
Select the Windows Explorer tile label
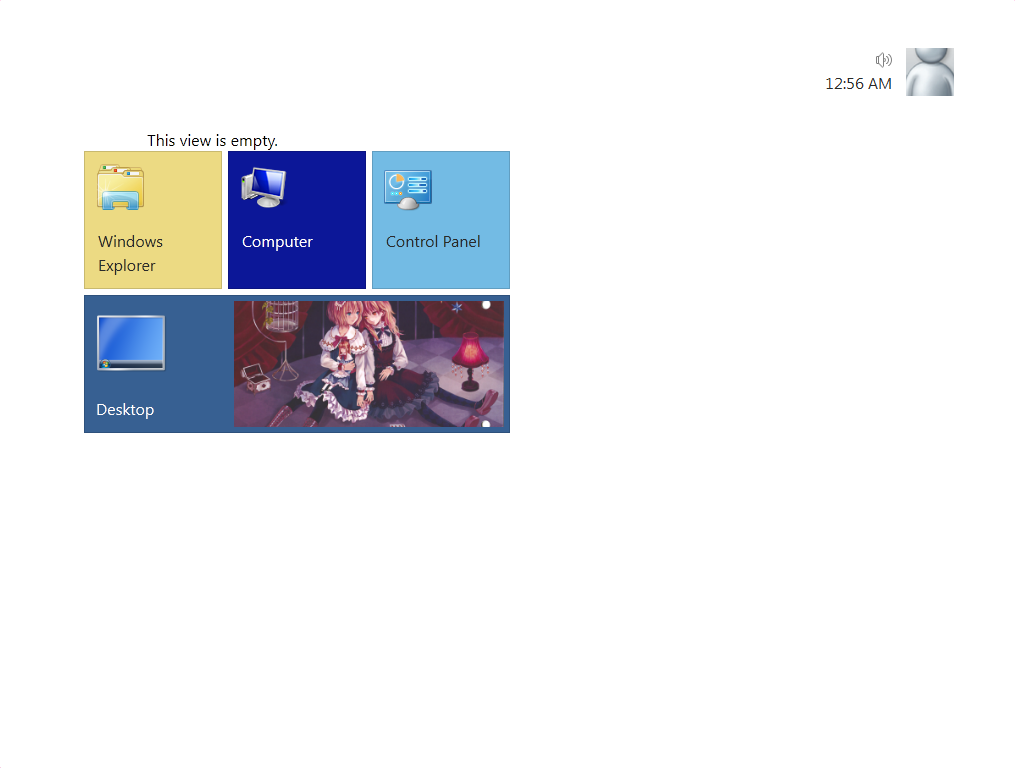click(x=130, y=253)
